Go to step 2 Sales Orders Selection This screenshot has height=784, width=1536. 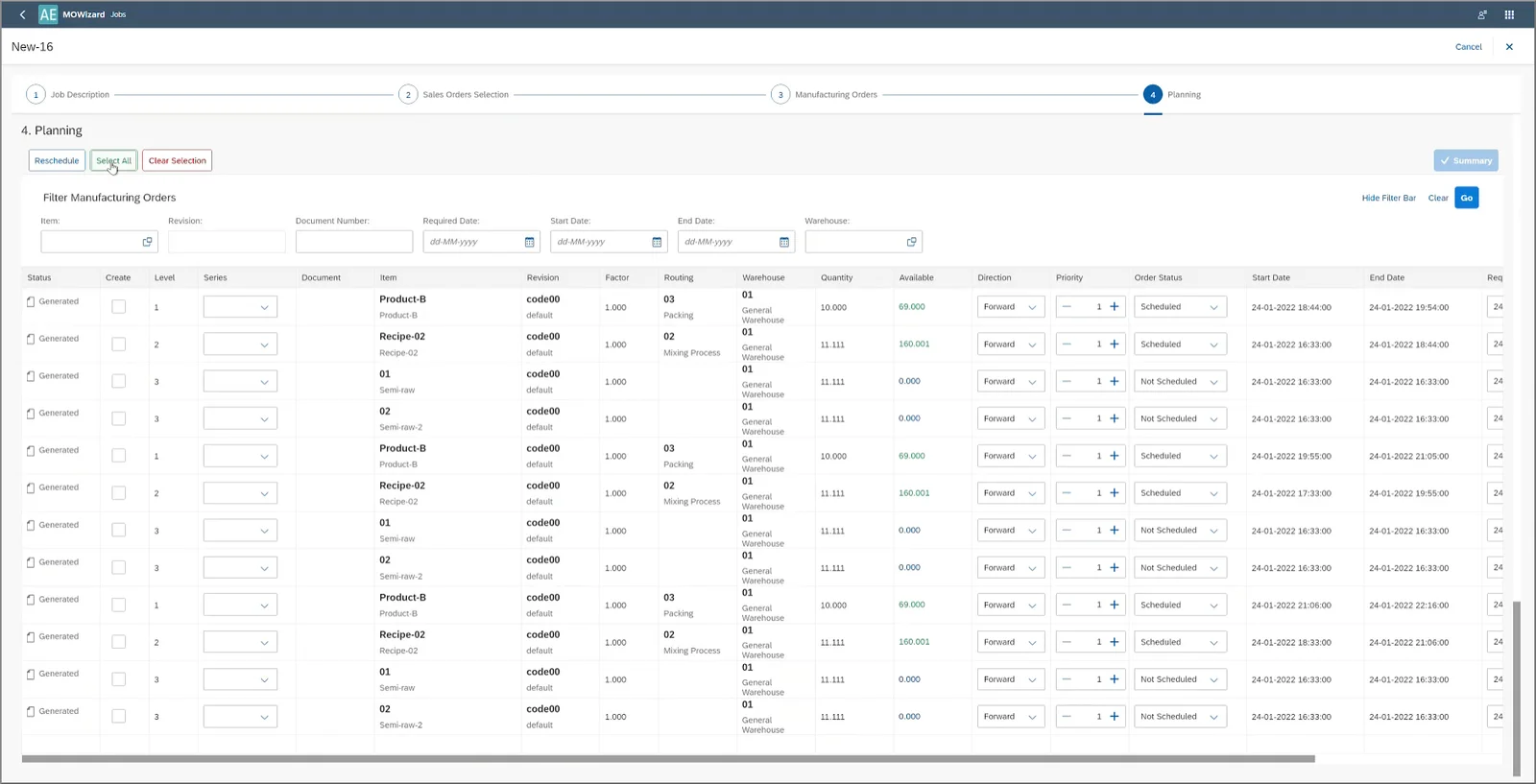click(454, 94)
